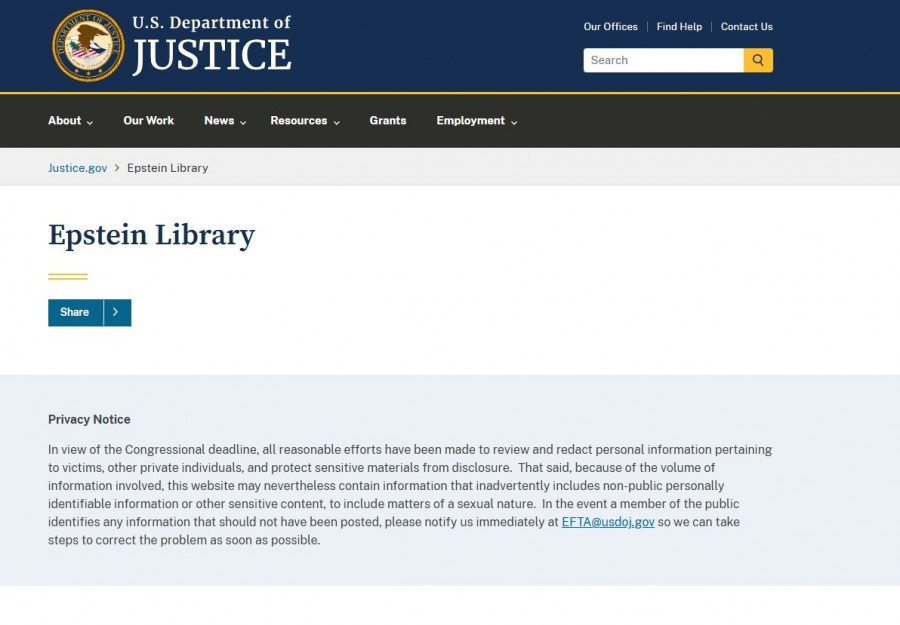Screen dimensions: 900x625
Task: Expand the Resources dropdown menu
Action: click(305, 121)
